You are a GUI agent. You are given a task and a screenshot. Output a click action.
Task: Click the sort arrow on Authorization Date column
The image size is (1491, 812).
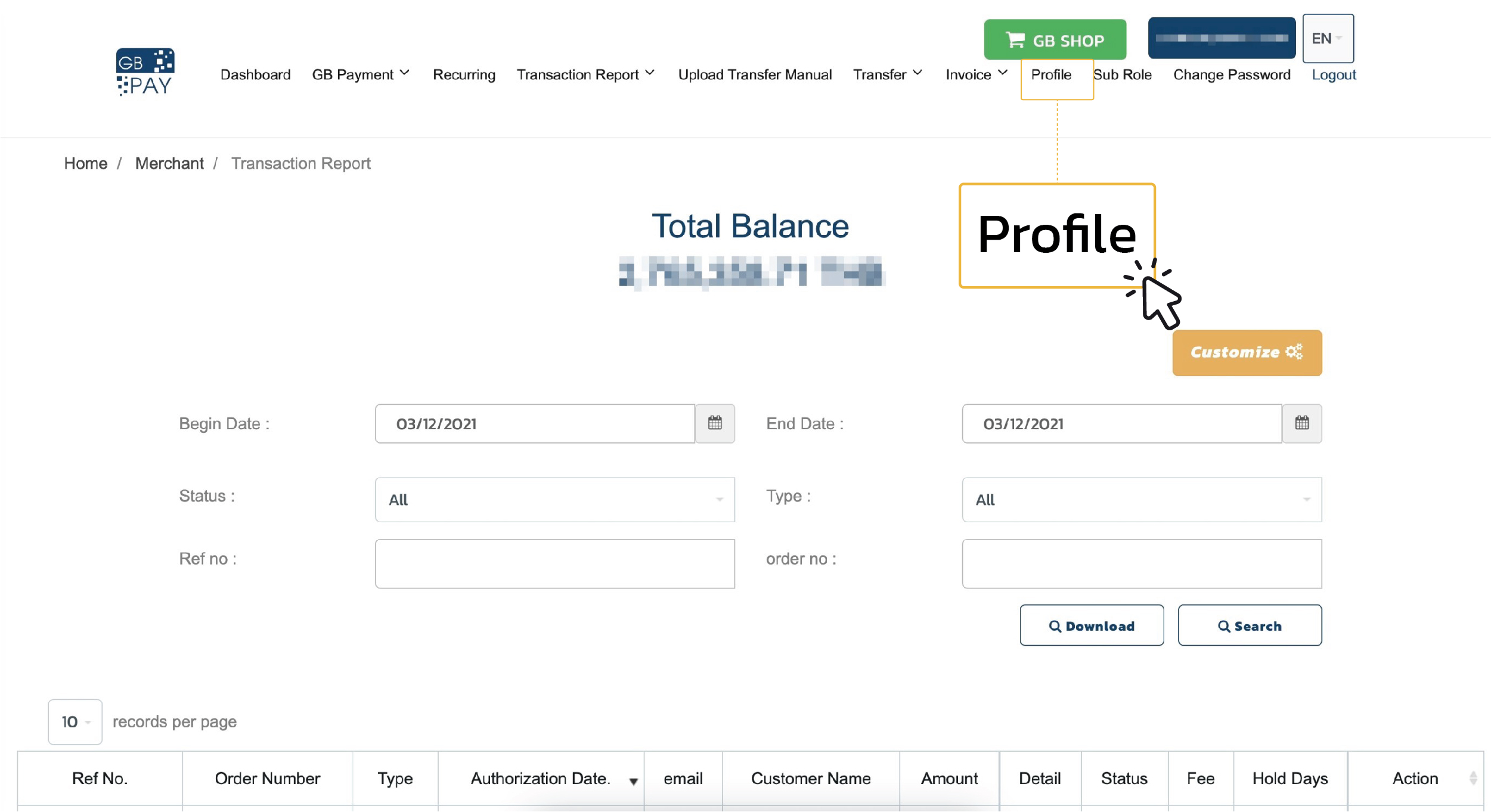[633, 780]
